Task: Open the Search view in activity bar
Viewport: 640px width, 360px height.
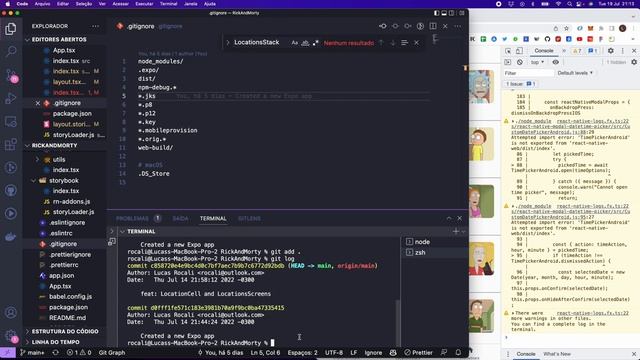Action: 11,51
